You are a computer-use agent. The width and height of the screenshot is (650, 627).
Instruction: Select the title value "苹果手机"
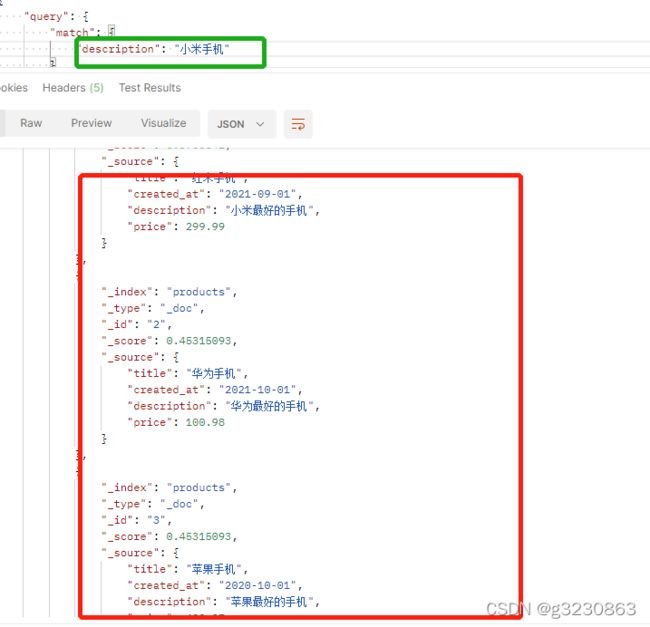[x=213, y=569]
